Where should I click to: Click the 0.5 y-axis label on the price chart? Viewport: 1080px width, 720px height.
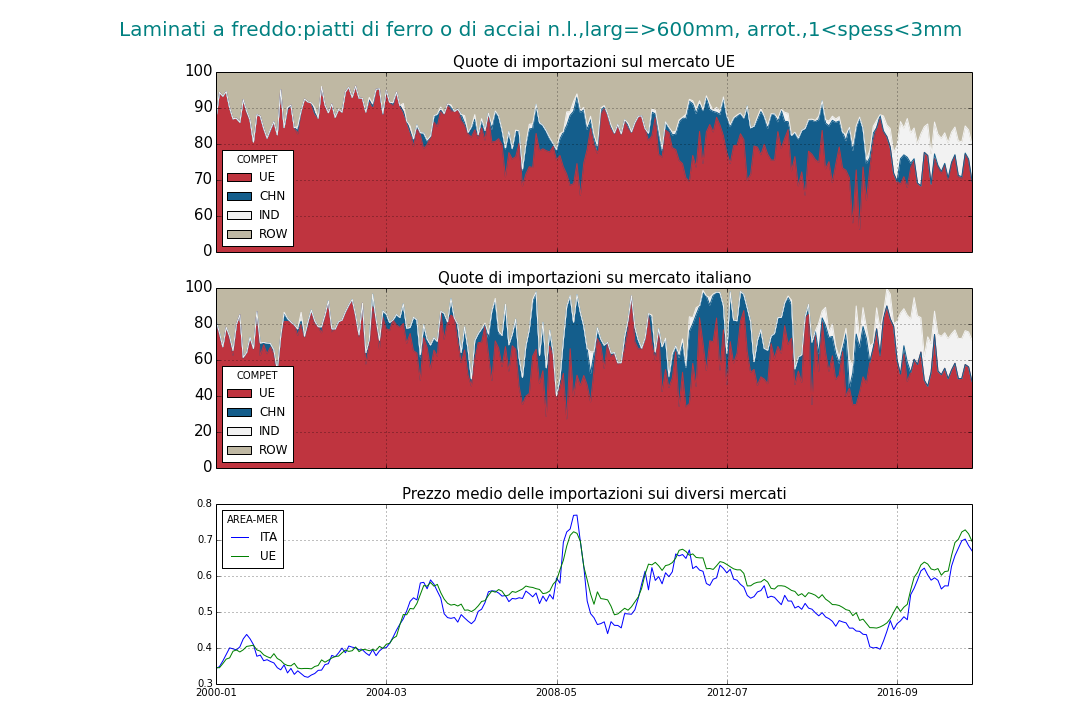point(205,612)
